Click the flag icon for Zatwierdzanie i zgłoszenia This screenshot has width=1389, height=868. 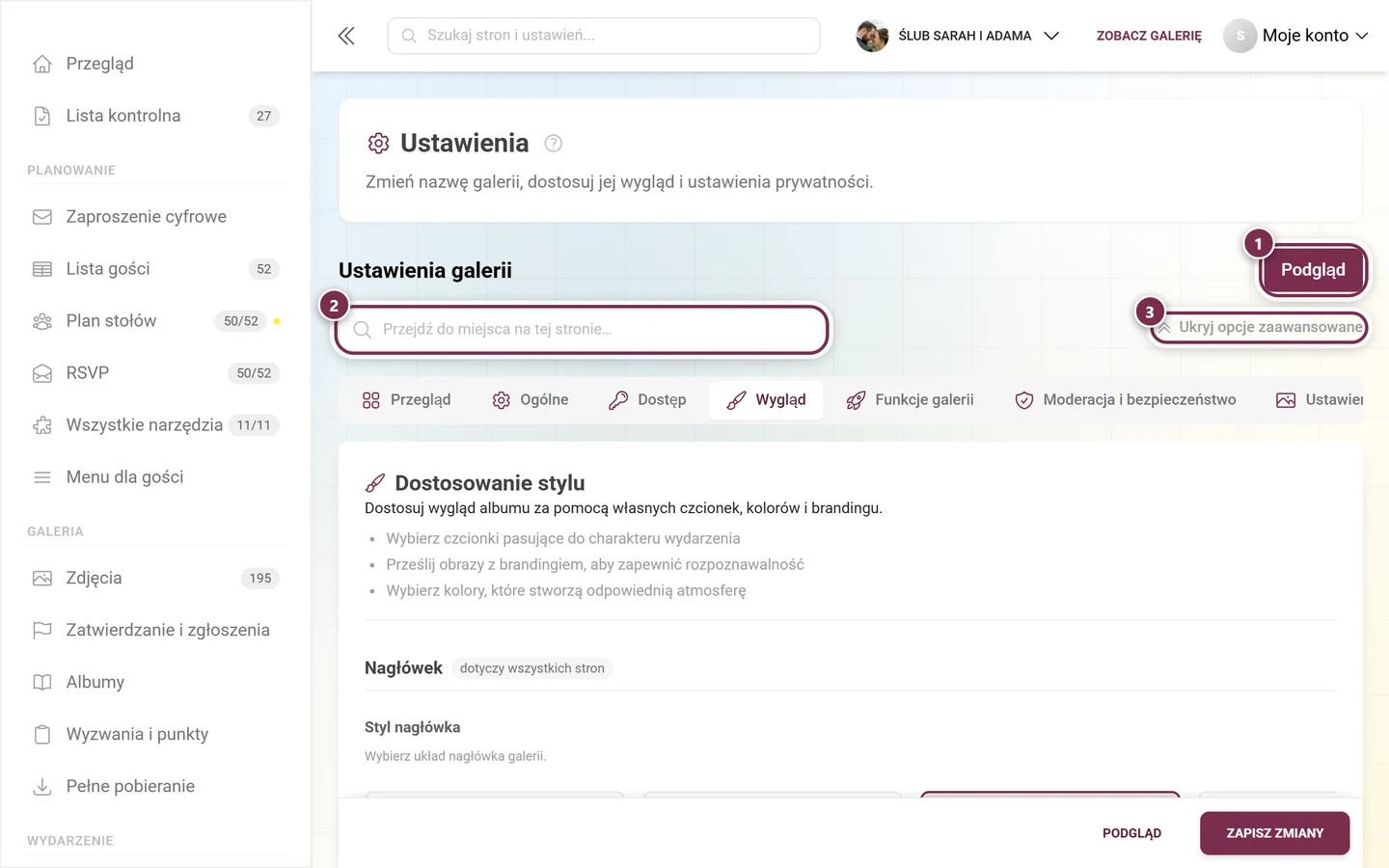pyautogui.click(x=42, y=631)
